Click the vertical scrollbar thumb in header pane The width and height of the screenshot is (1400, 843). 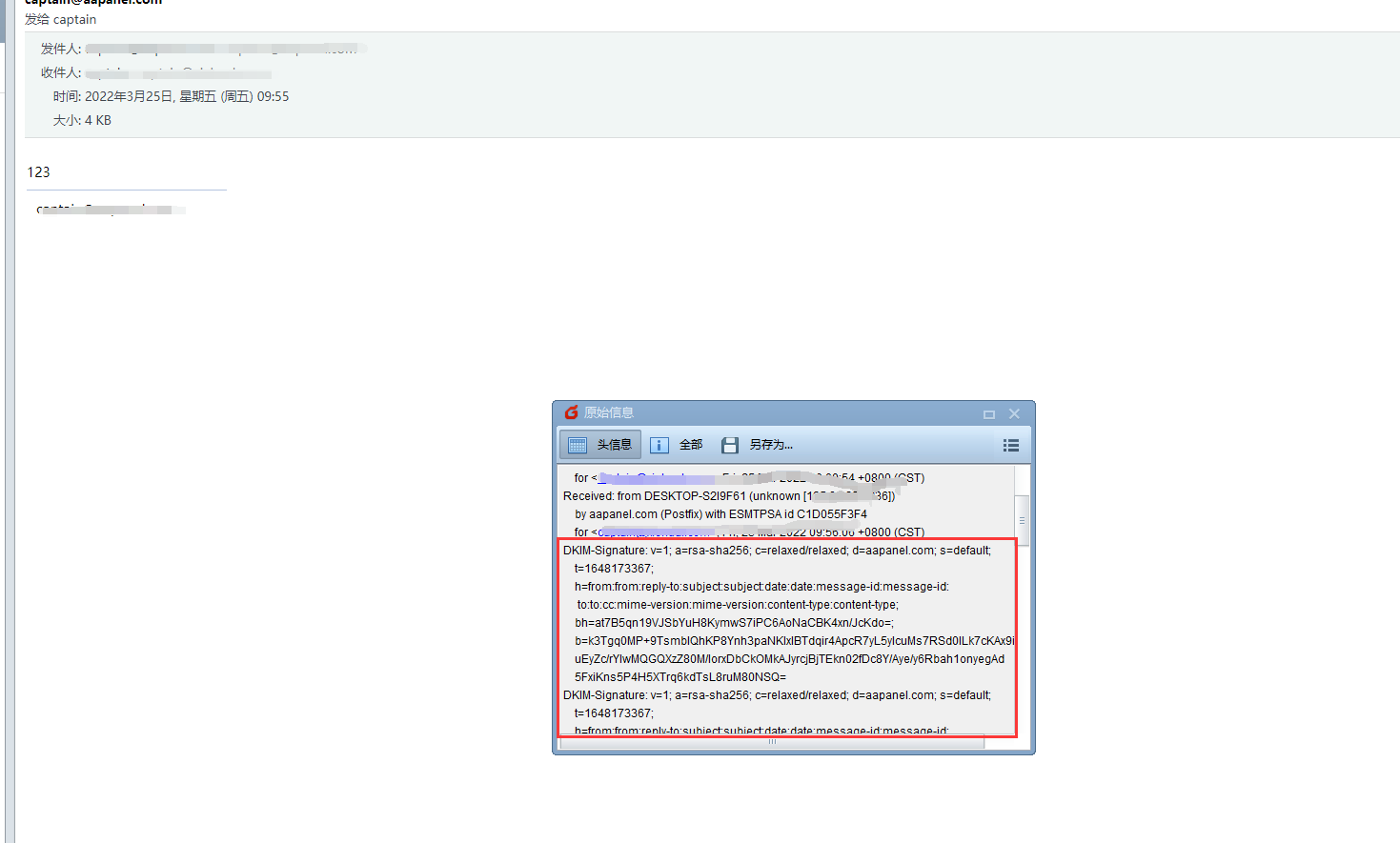pos(1023,520)
